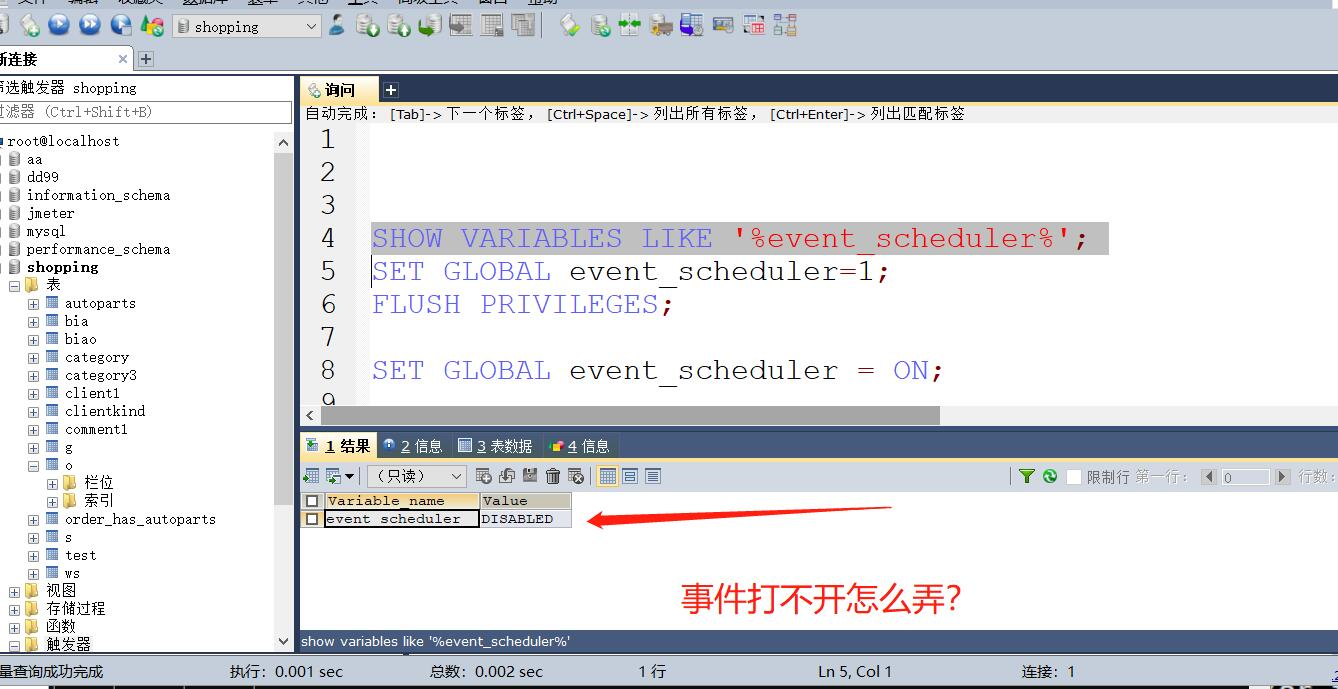Click the green refresh results icon
This screenshot has height=689, width=1338.
(1049, 476)
